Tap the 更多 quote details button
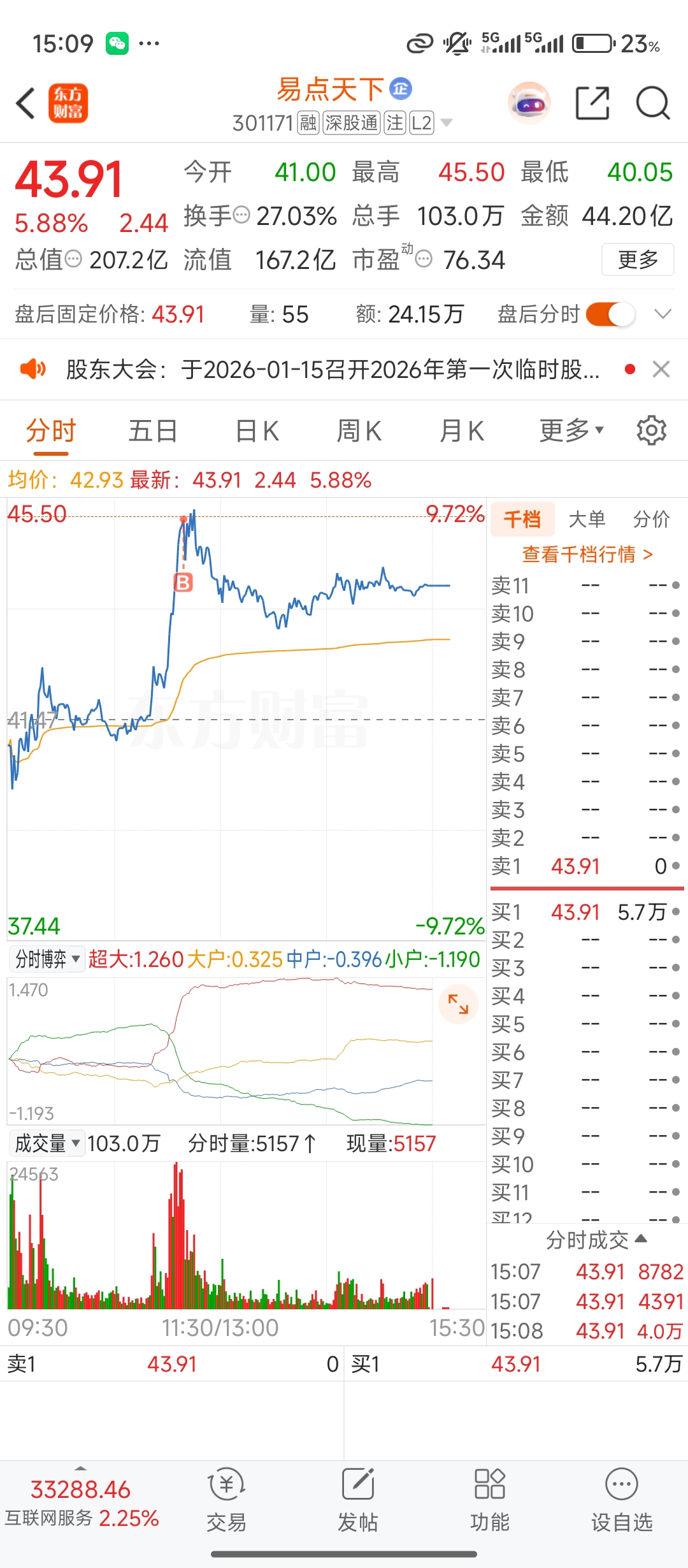Screen dimensions: 688x1568 pos(638,259)
